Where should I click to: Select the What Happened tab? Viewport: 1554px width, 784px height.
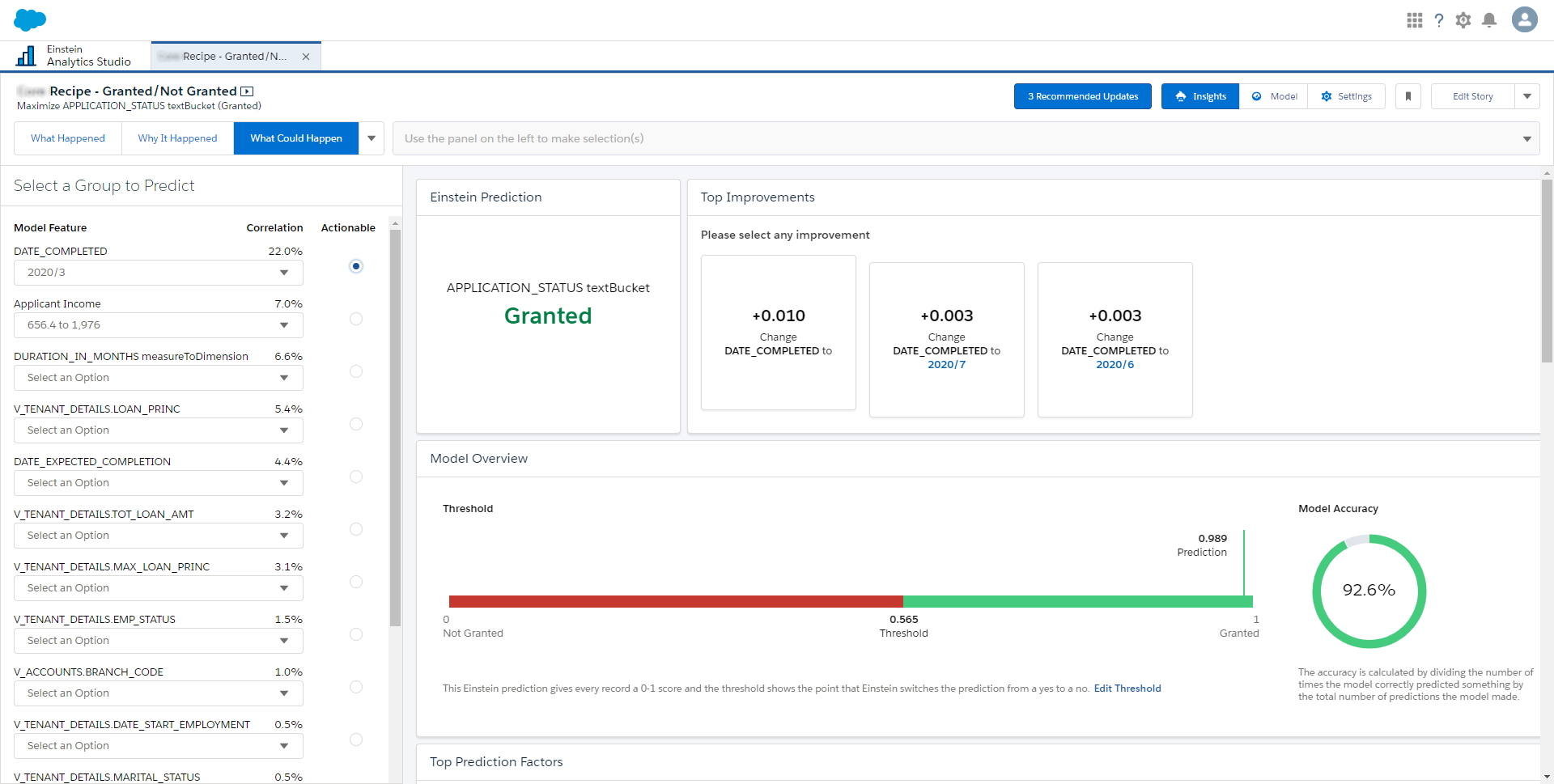point(68,138)
